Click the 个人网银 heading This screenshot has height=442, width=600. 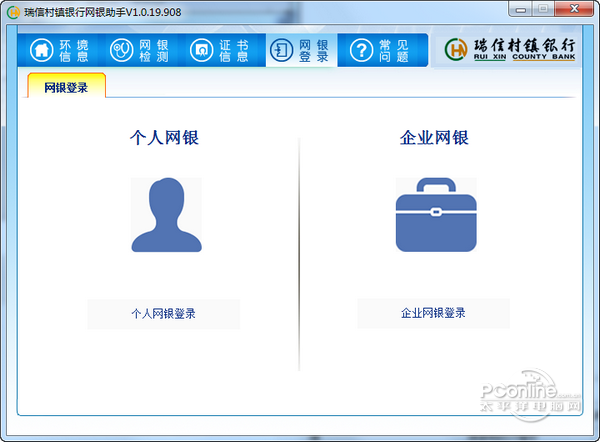click(164, 137)
